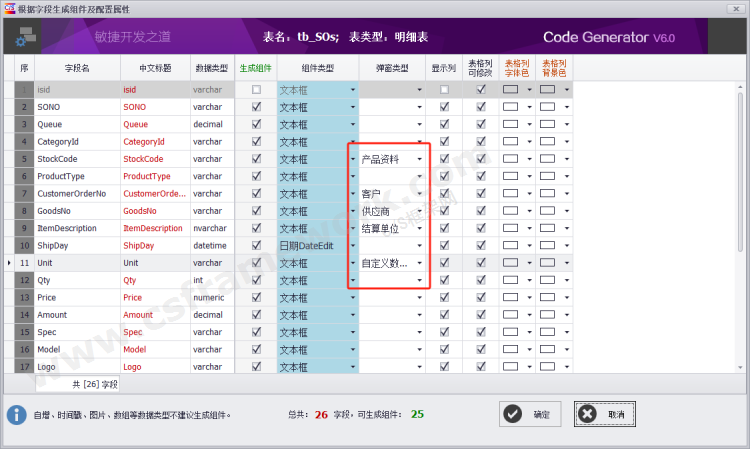Close the dialog with the X button
This screenshot has width=750, height=449.
tap(736, 9)
